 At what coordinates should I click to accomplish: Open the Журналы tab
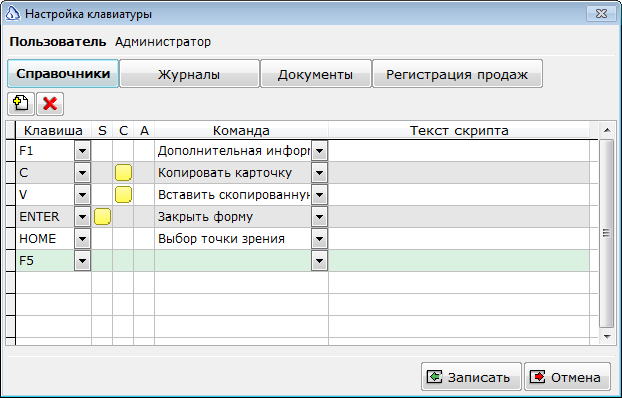(x=189, y=73)
